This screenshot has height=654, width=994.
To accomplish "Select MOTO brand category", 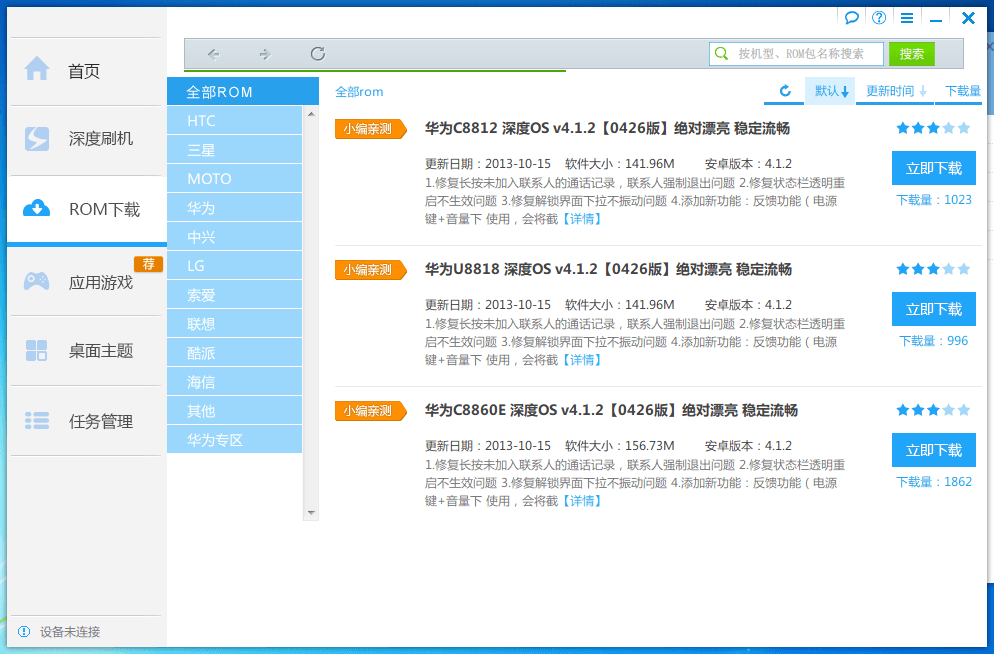I will [235, 179].
